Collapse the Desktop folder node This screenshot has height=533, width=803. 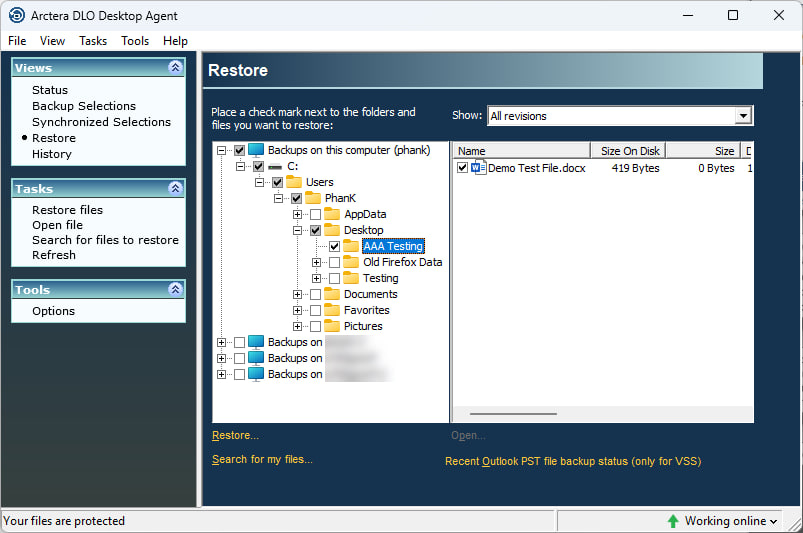click(x=297, y=230)
